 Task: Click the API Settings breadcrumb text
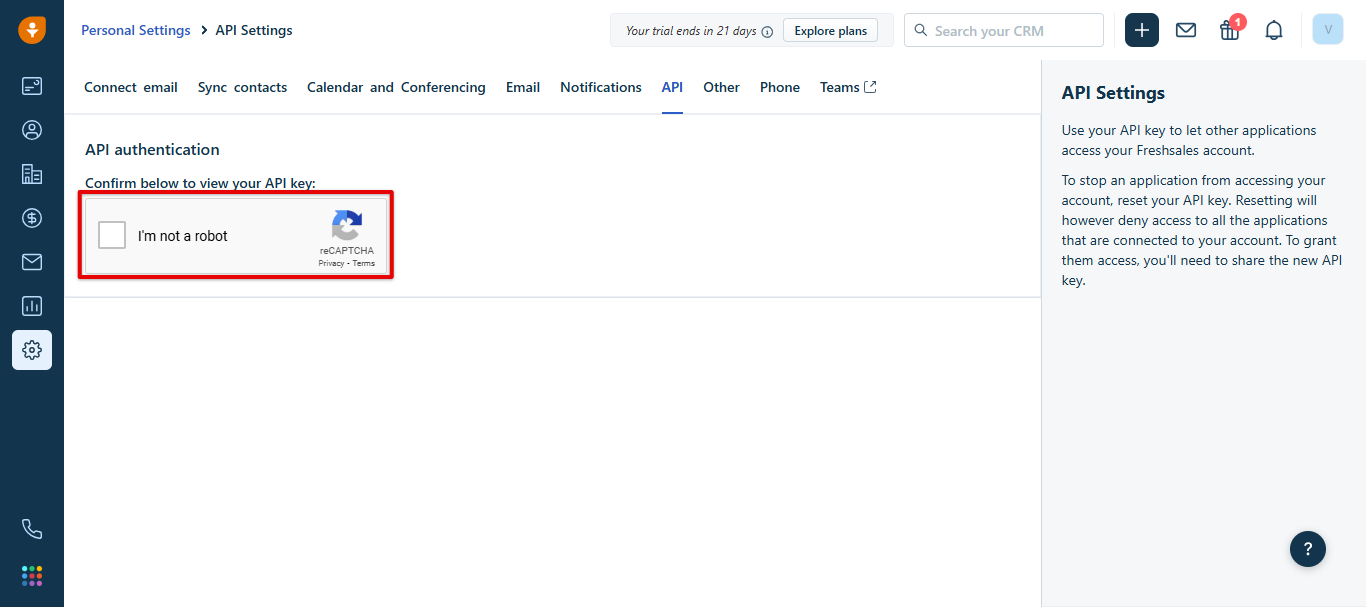coord(254,30)
